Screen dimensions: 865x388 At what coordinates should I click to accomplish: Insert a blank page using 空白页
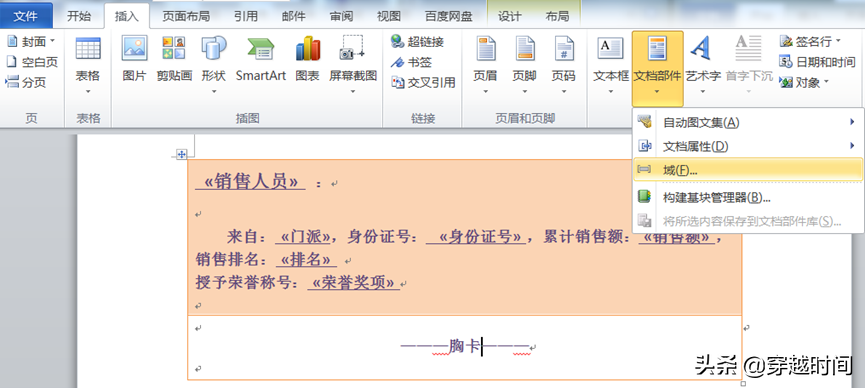[x=31, y=62]
